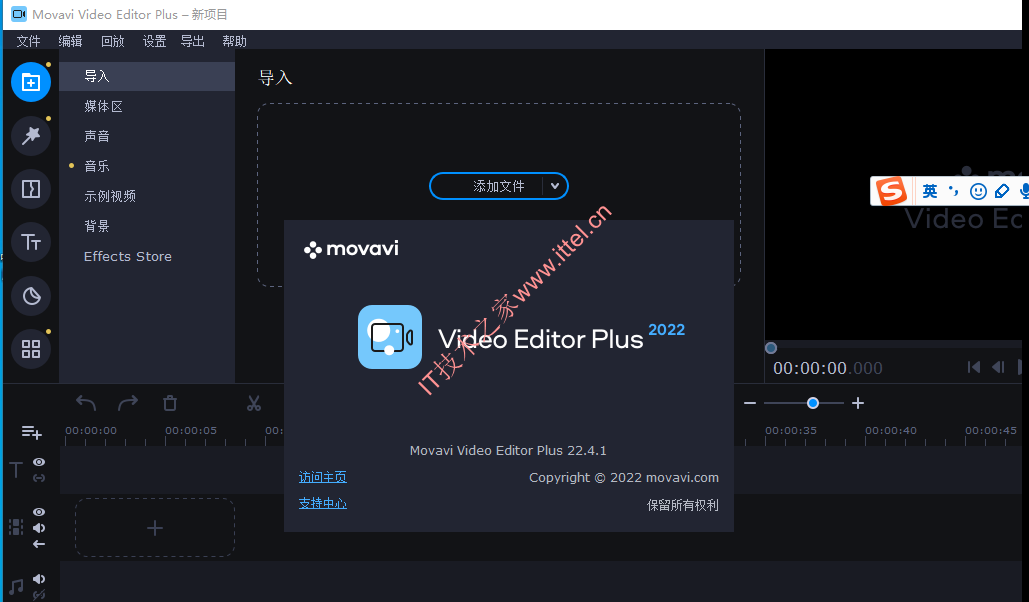Click the preview seek bar handle
The width and height of the screenshot is (1029, 602).
point(771,348)
